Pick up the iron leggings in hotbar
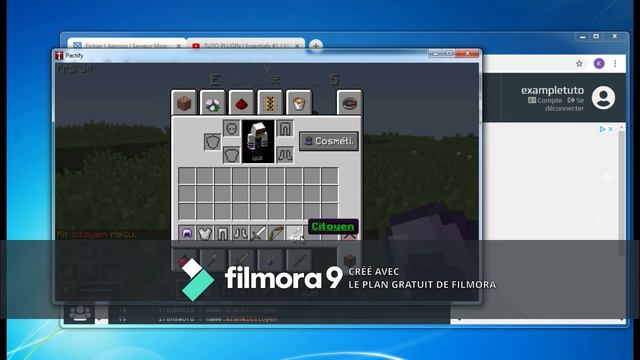This screenshot has width=640, height=360. (222, 233)
